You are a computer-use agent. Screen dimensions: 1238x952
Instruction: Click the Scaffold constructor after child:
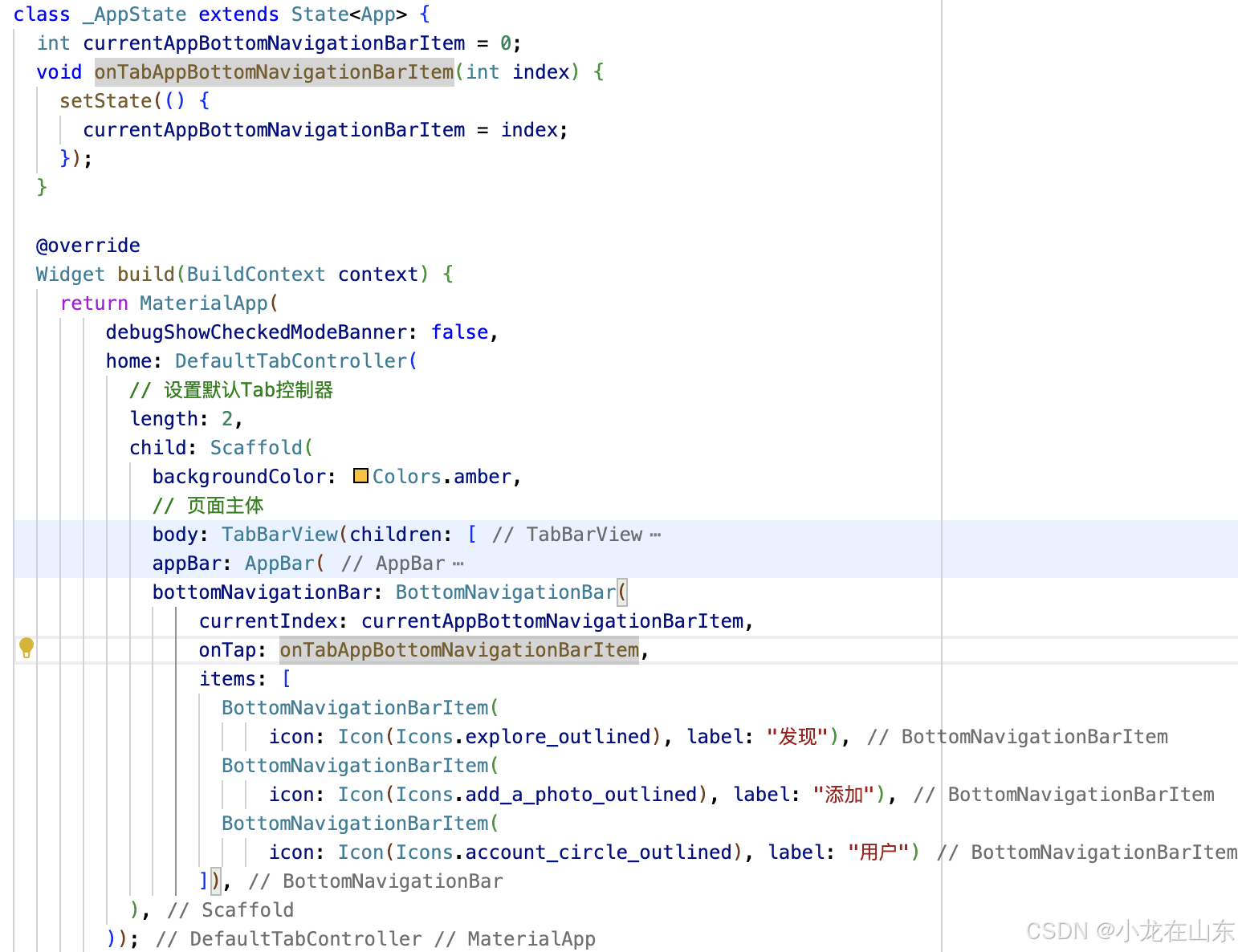256,448
